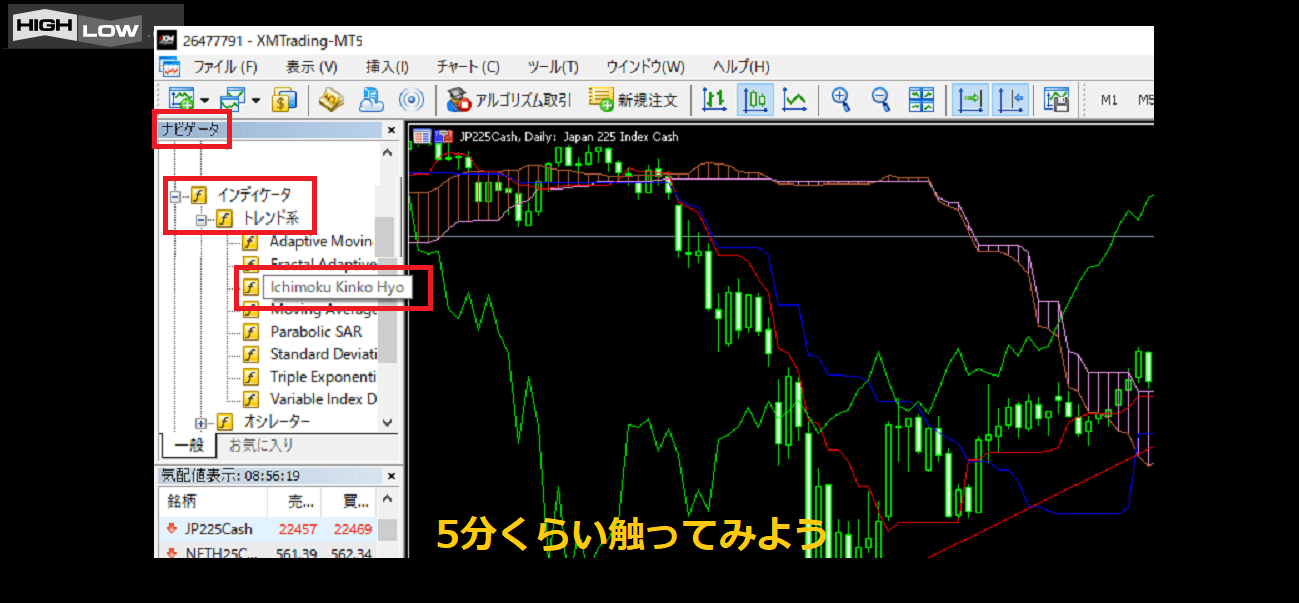Click the アルゴリズム取引 button
1299x603 pixels.
(510, 99)
